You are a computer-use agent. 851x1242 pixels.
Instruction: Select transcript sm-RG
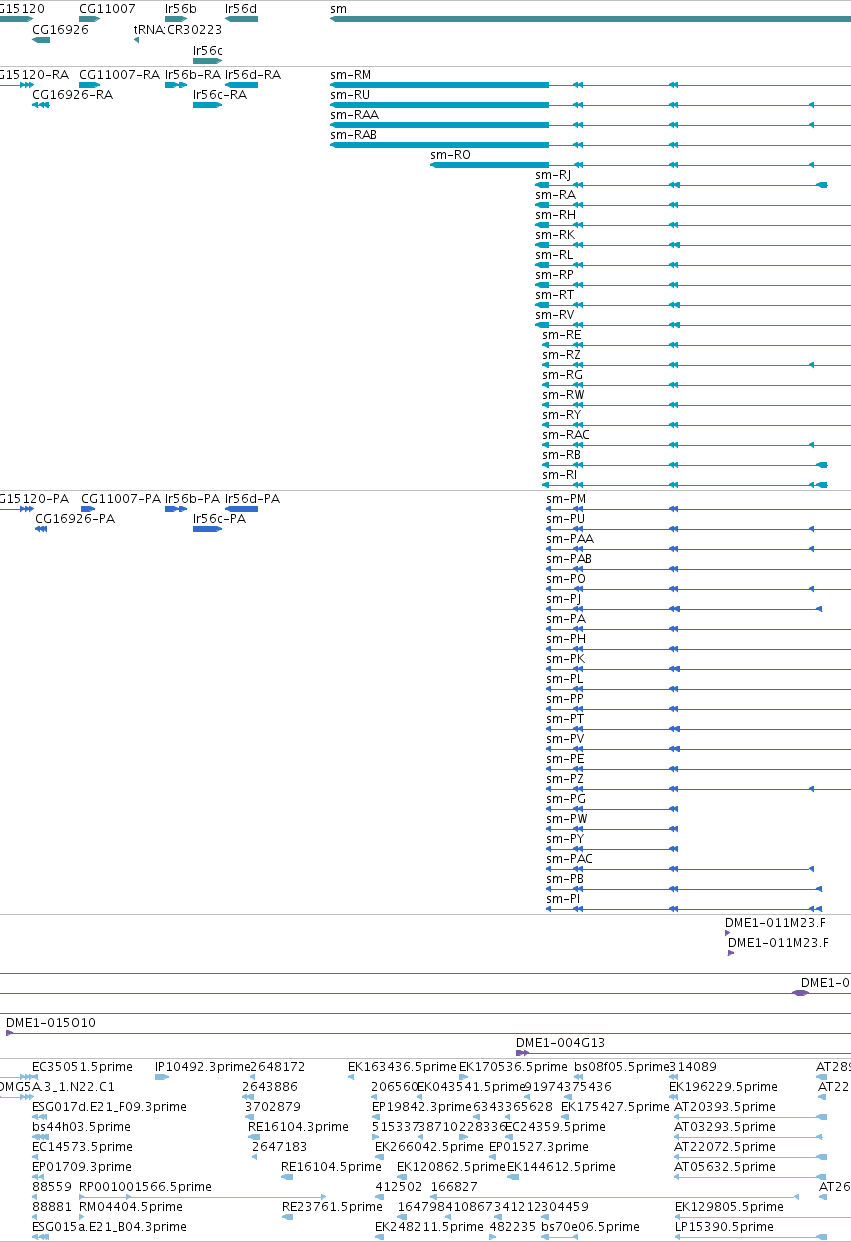pos(696,385)
